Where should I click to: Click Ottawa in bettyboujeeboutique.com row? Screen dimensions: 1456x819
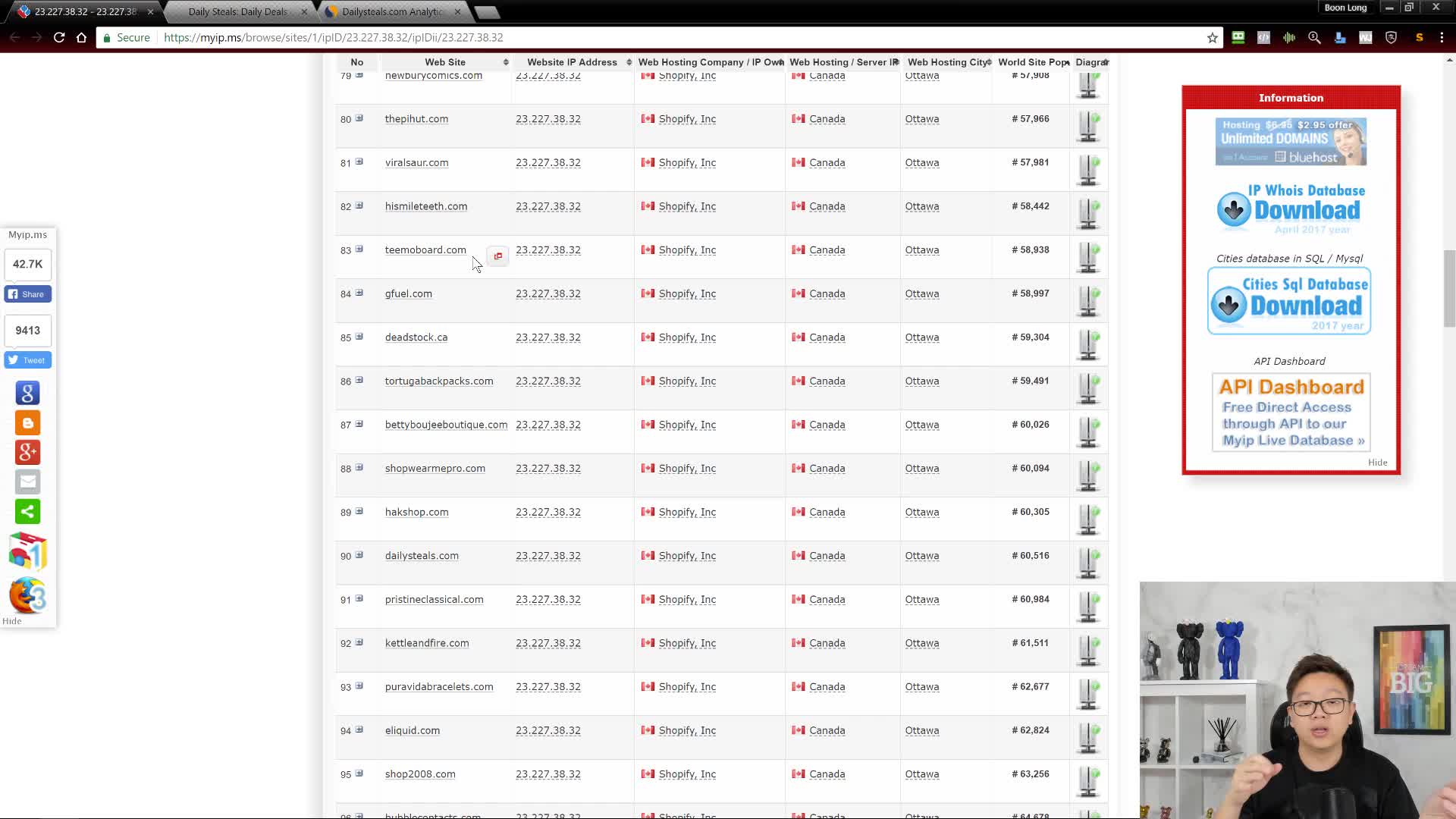tap(921, 425)
